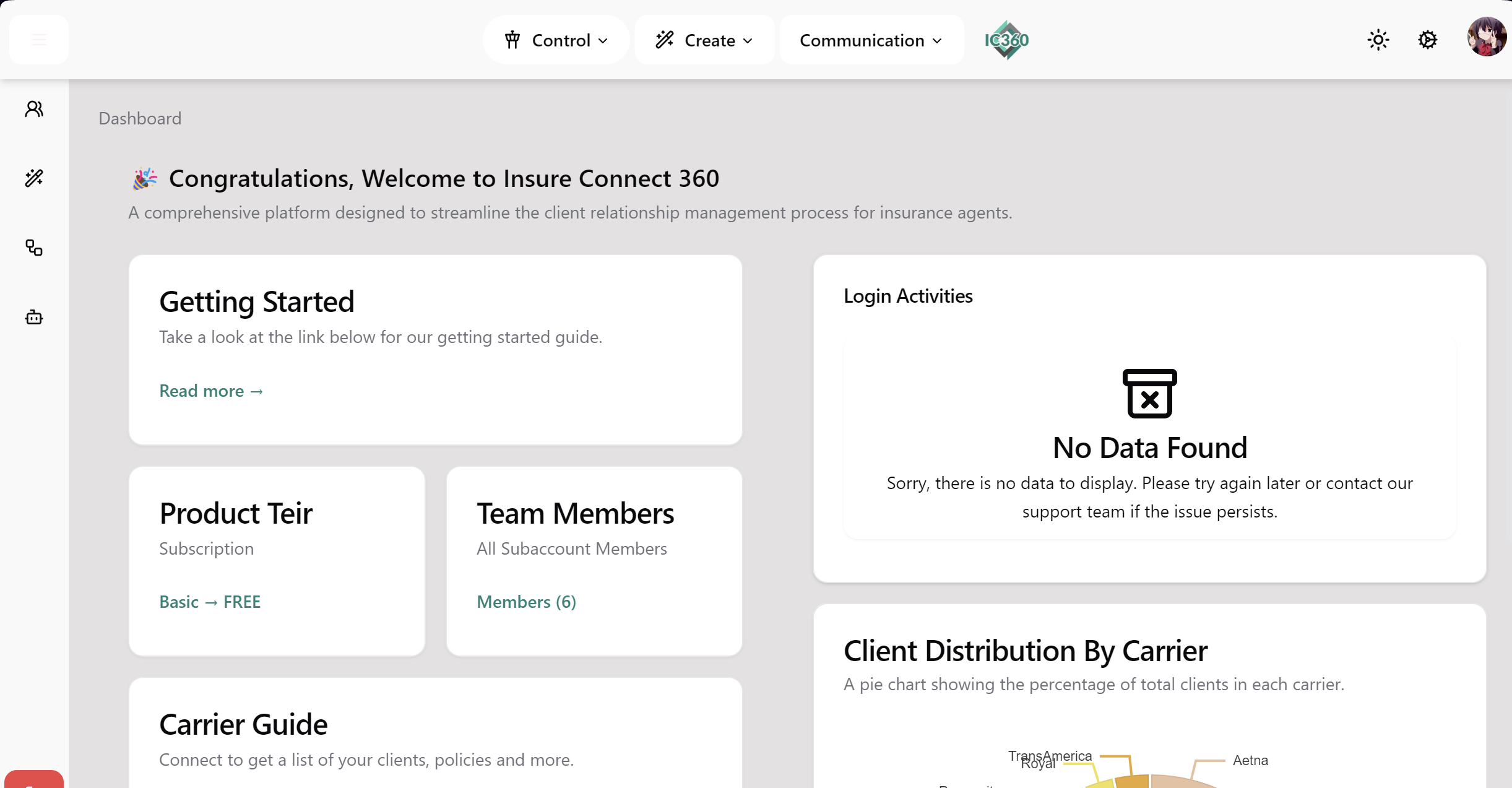Click the Subscription label text

click(206, 548)
